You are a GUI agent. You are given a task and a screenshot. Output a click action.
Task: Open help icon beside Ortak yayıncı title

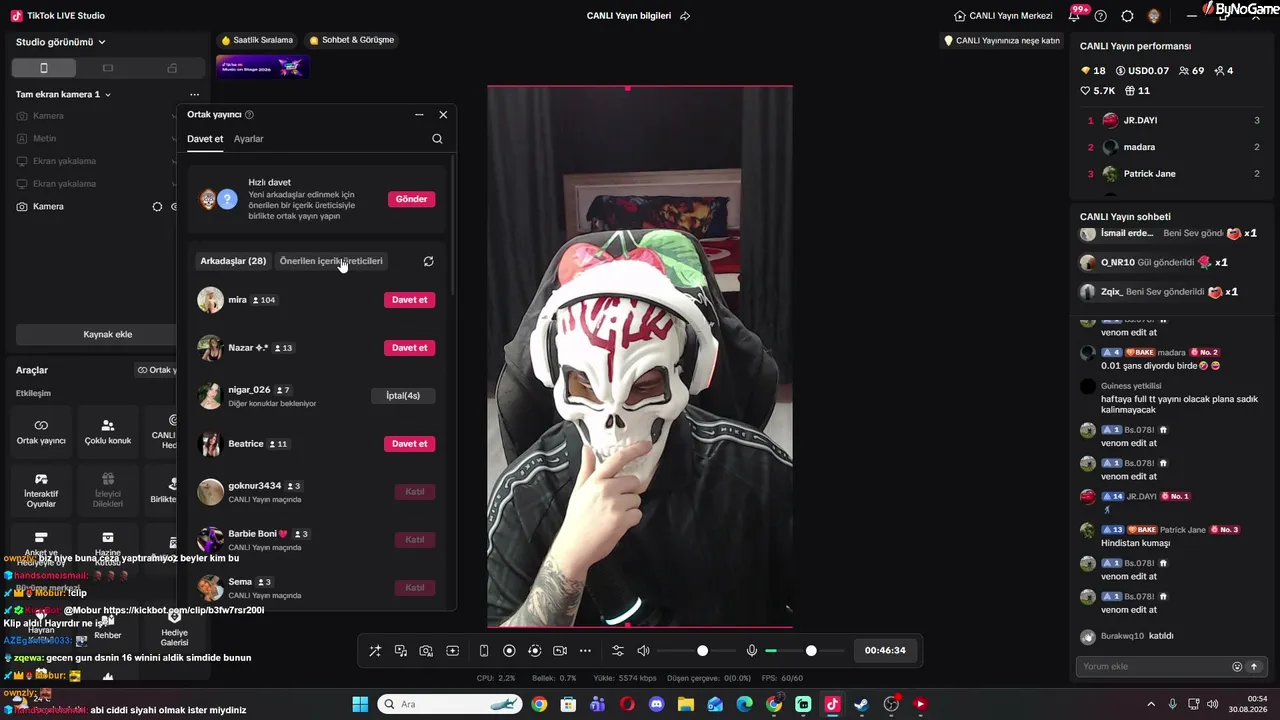249,115
